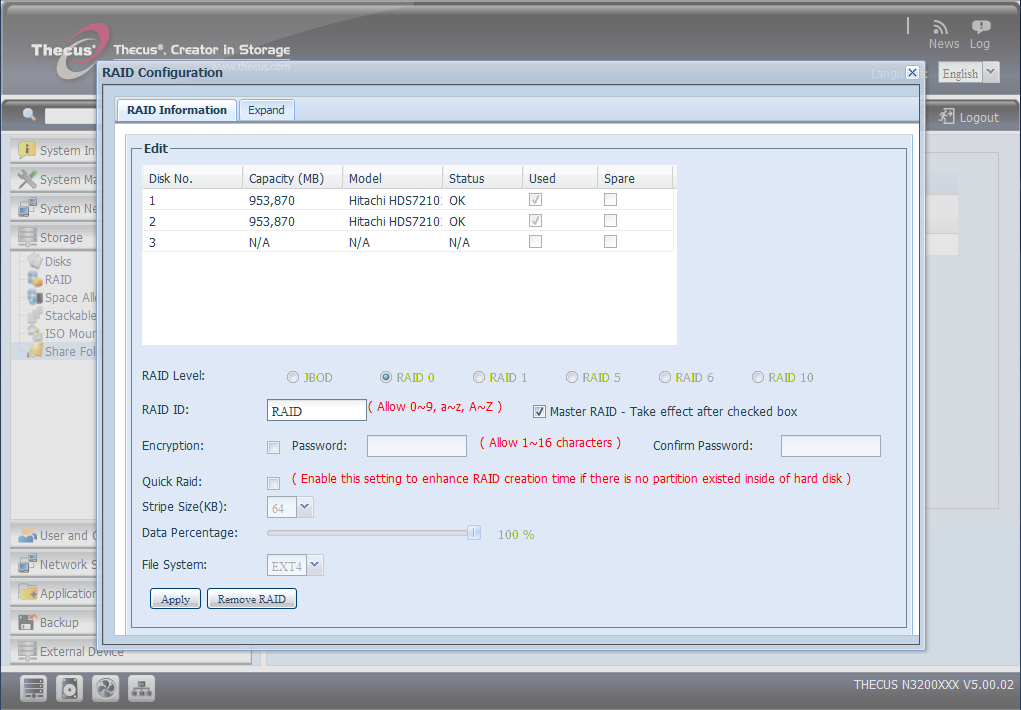This screenshot has width=1021, height=710.
Task: Click the Logout icon in the header
Action: (x=946, y=117)
